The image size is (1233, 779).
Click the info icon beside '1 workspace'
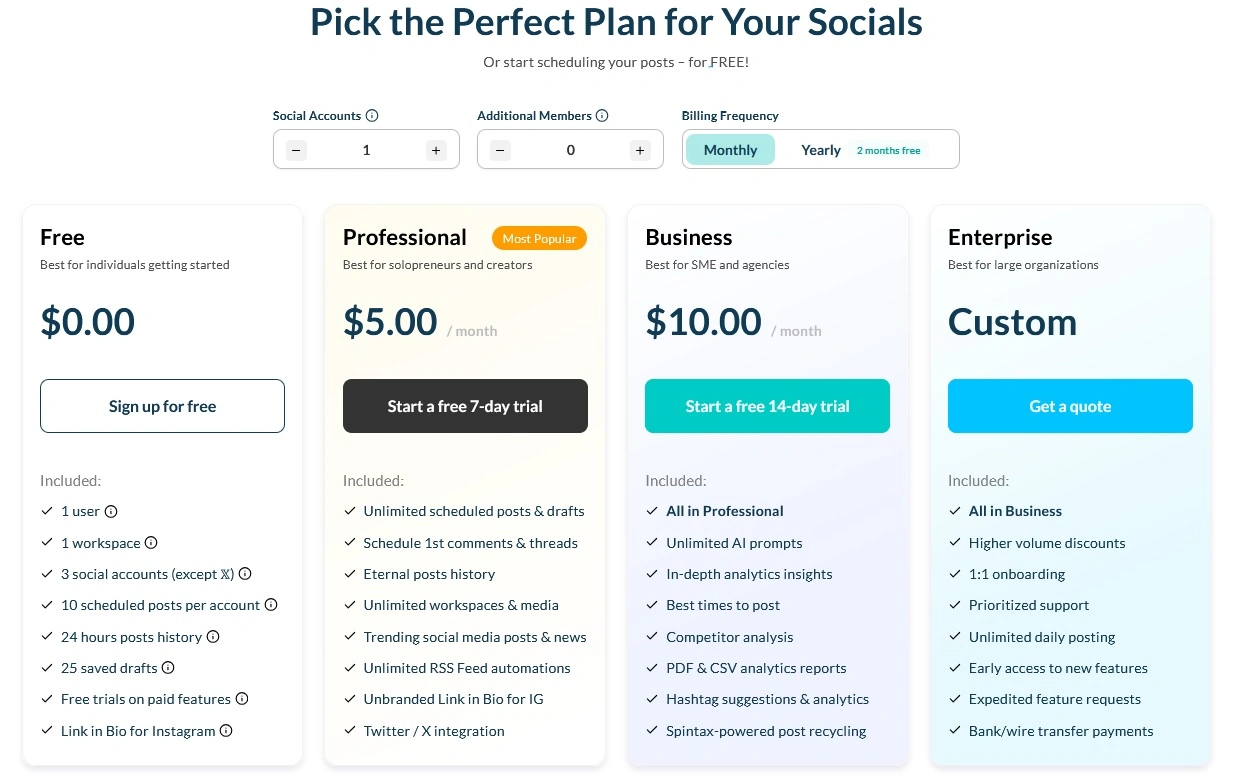151,543
